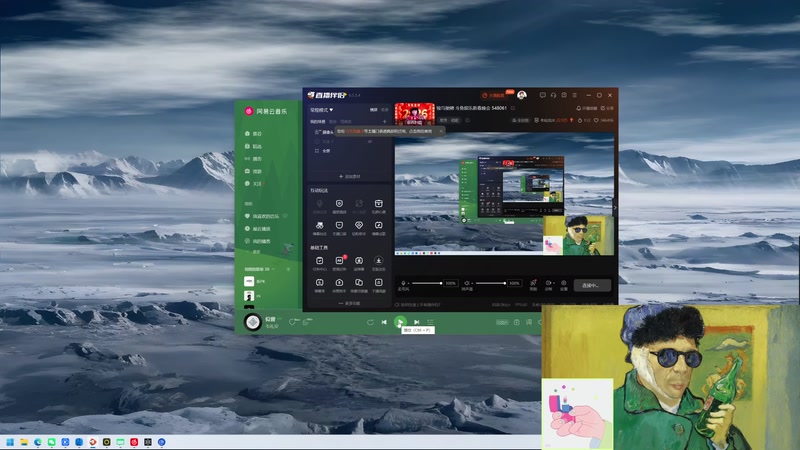Toggle heartbeat mode beside the liked music entry
The width and height of the screenshot is (800, 450).
tap(285, 216)
